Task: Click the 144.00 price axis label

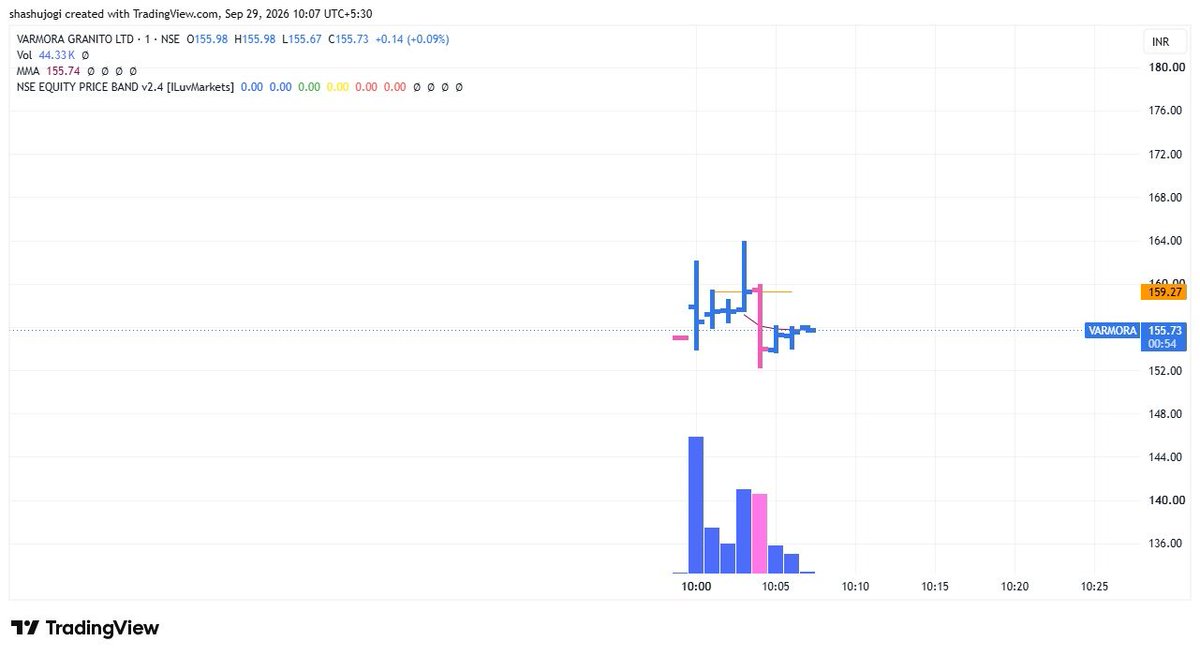Action: [x=1166, y=457]
